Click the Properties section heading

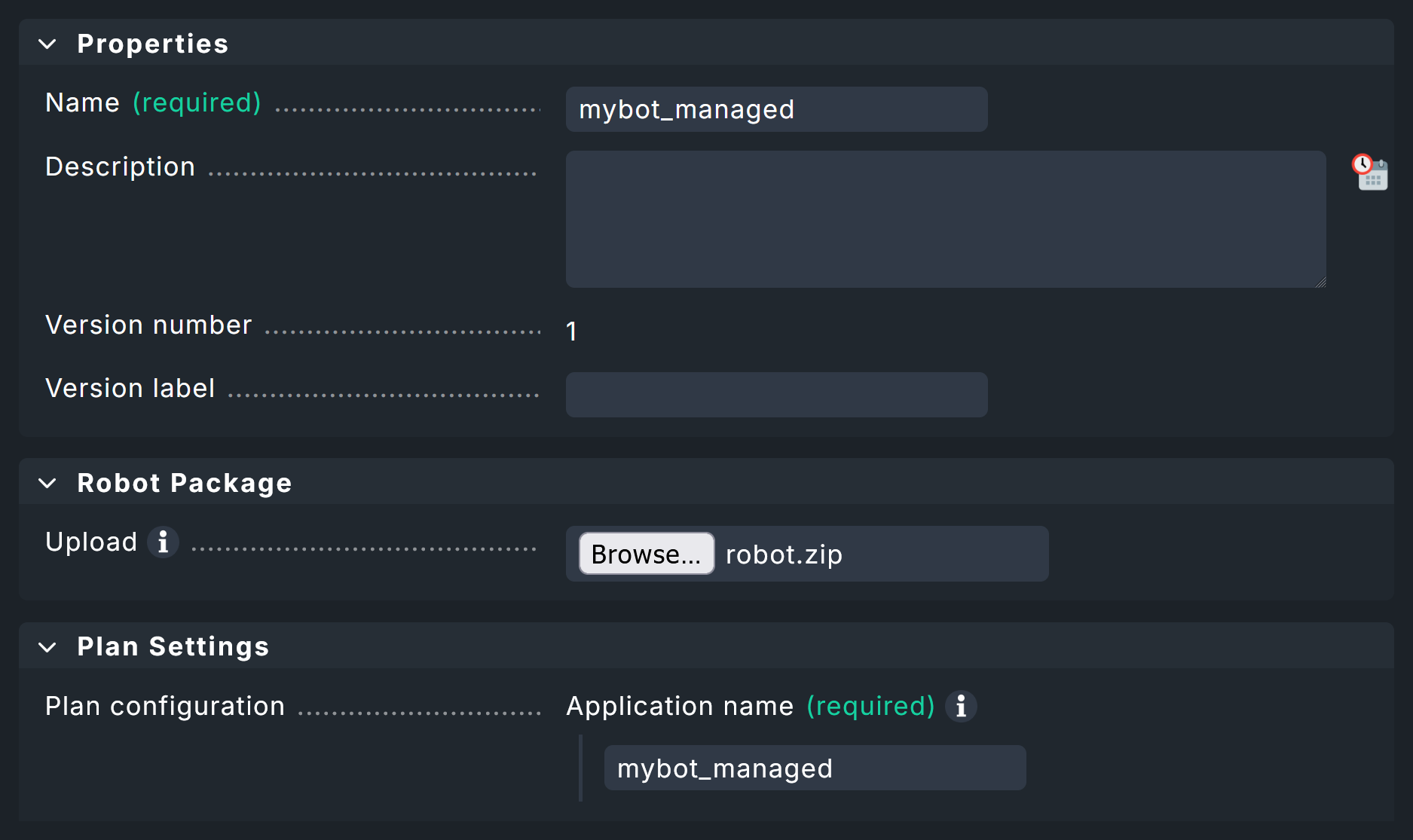click(x=152, y=44)
